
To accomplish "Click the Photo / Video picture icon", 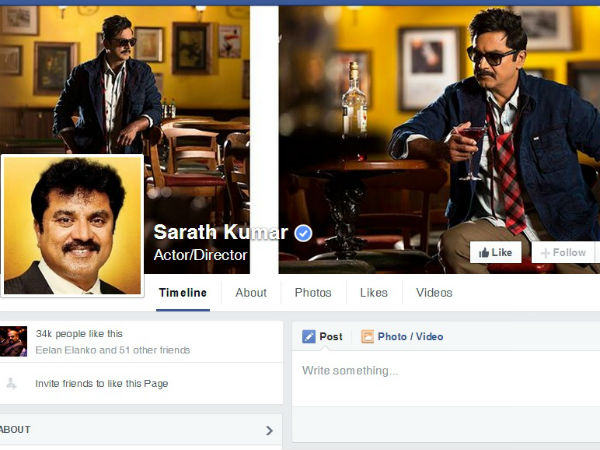I will [x=367, y=337].
